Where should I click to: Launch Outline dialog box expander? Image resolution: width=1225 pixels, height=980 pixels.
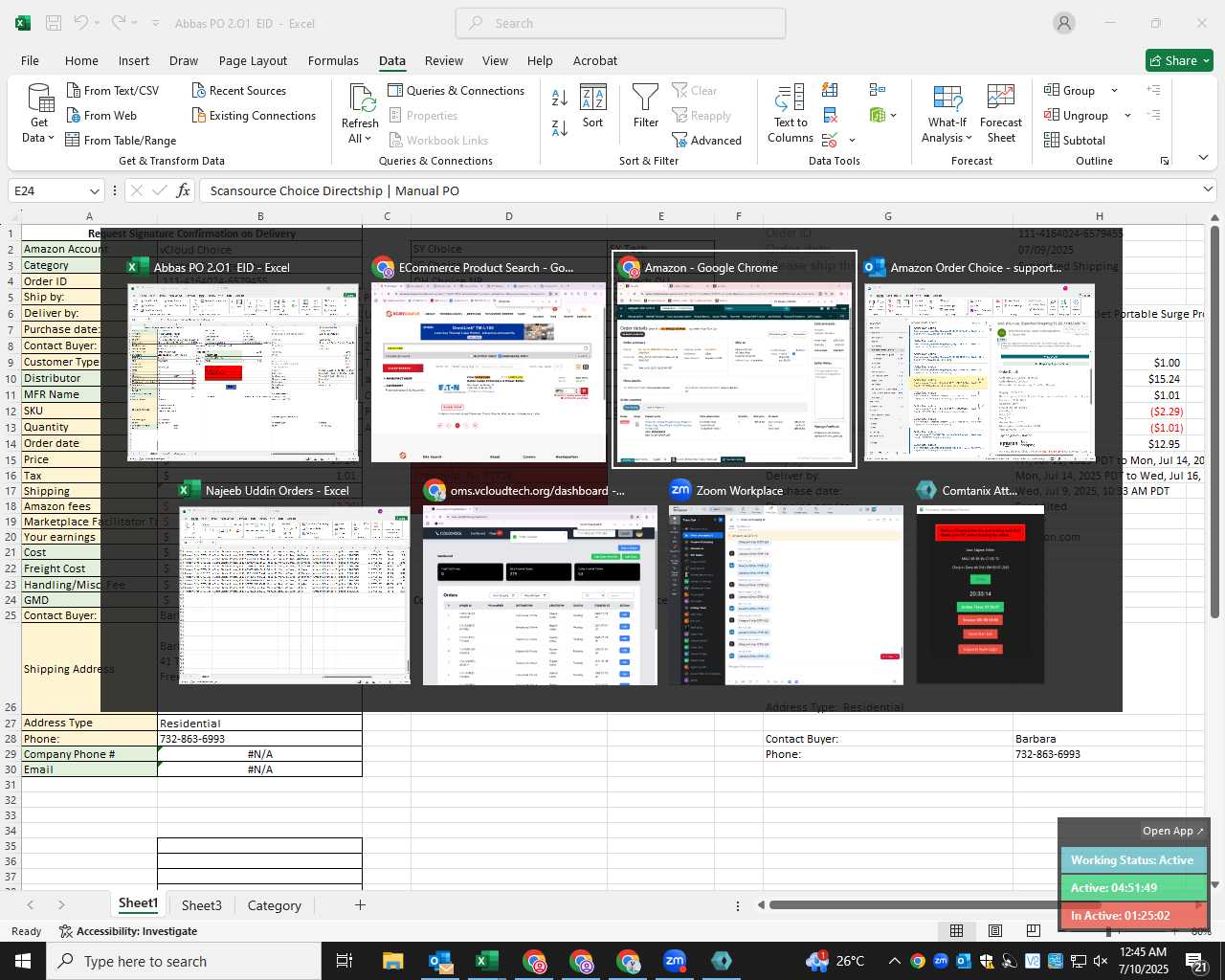pyautogui.click(x=1165, y=161)
